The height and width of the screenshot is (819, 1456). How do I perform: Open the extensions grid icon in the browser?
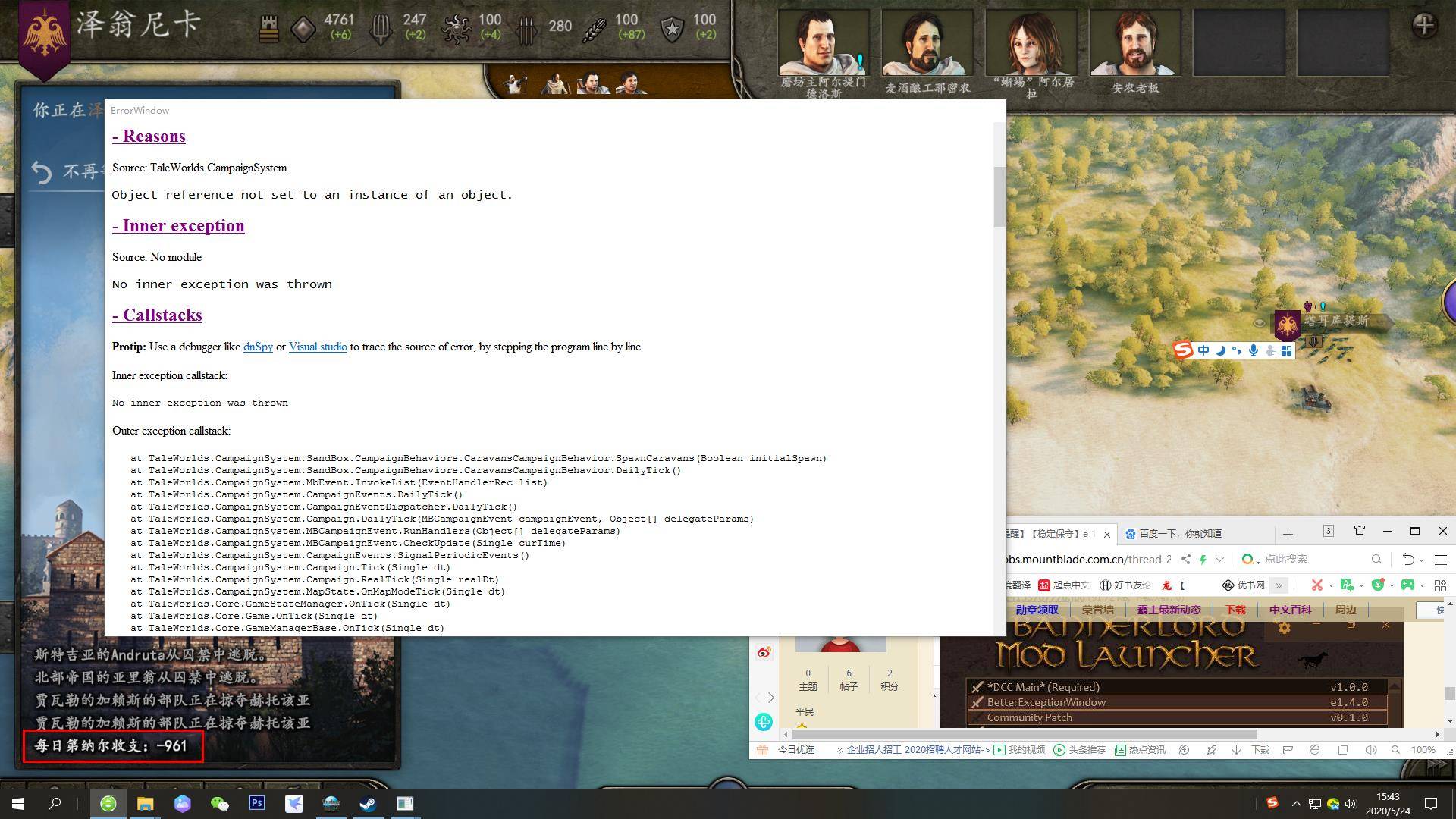point(1441,585)
